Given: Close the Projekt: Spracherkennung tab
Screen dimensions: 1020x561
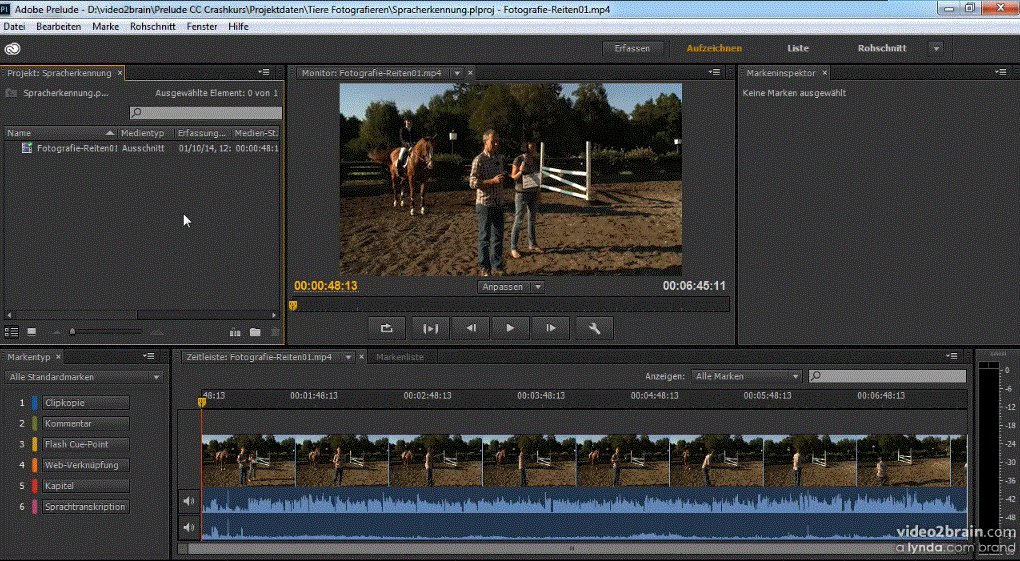Looking at the screenshot, I should pos(120,73).
